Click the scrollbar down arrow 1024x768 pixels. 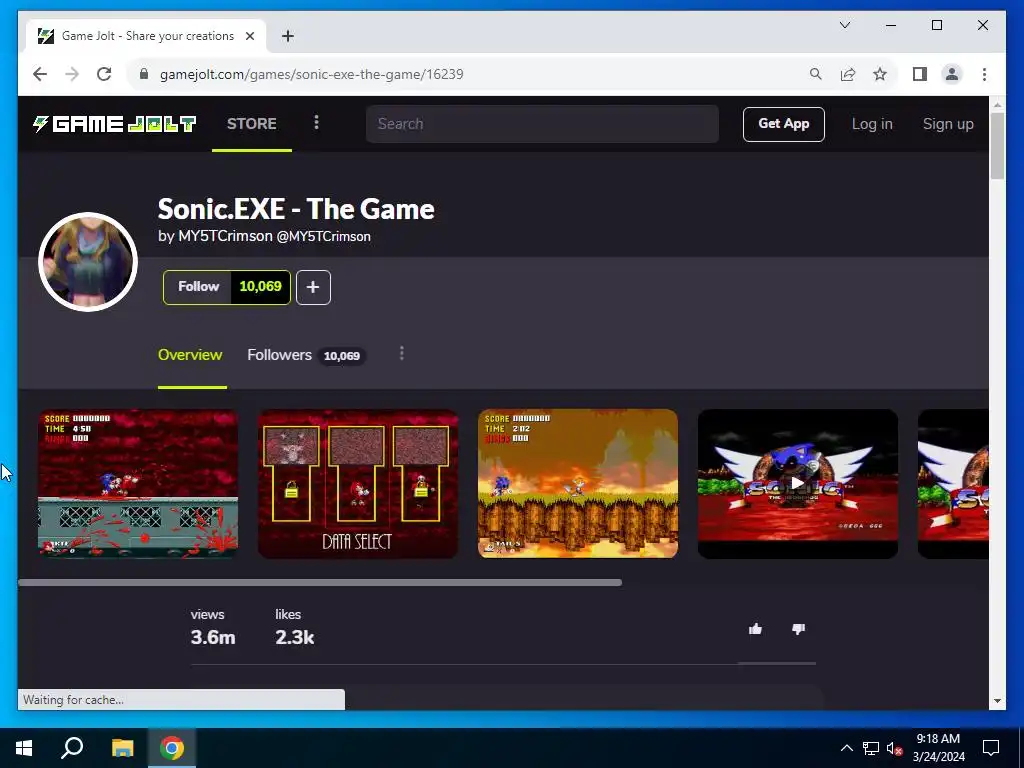point(997,701)
